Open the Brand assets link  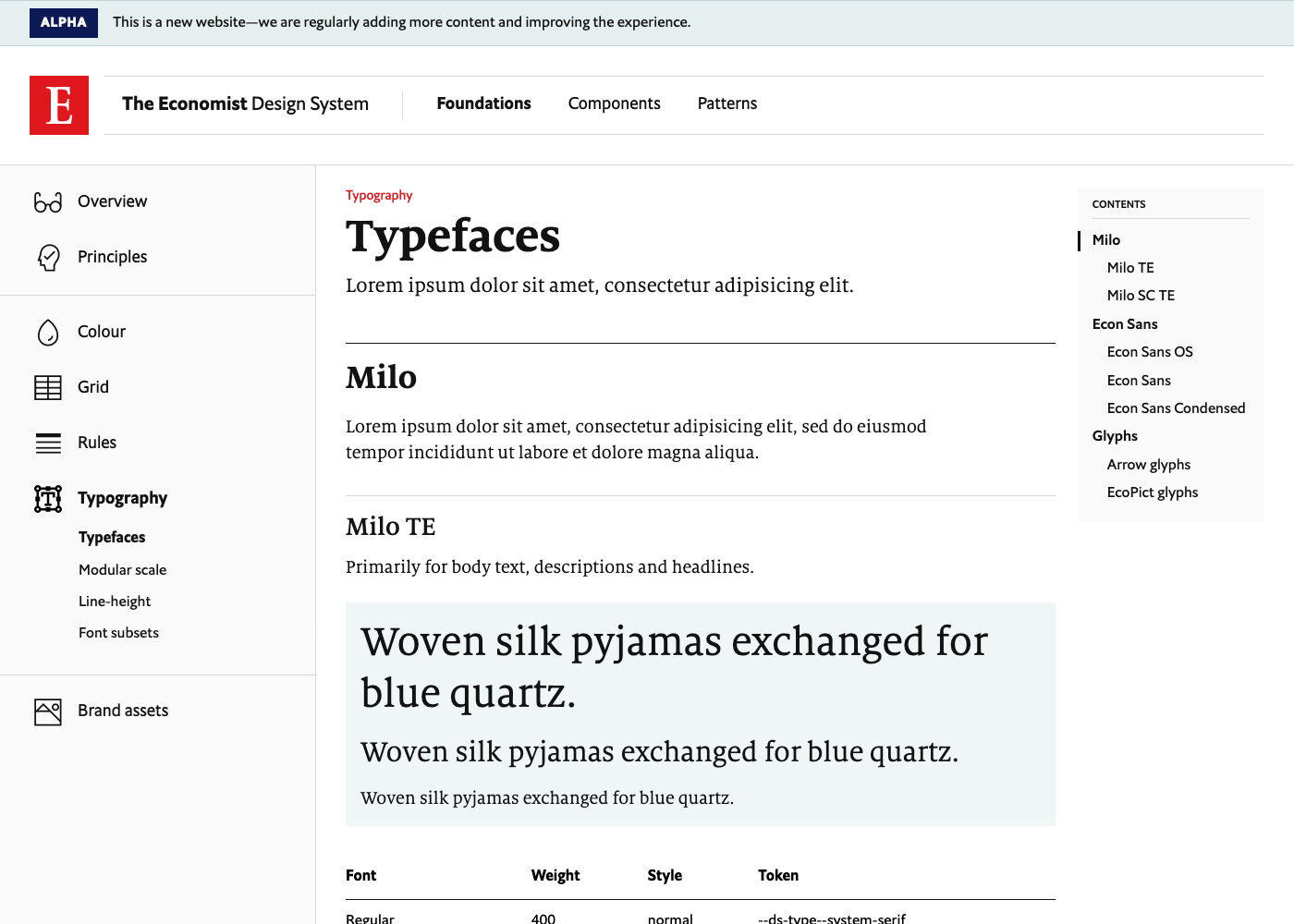coord(123,711)
